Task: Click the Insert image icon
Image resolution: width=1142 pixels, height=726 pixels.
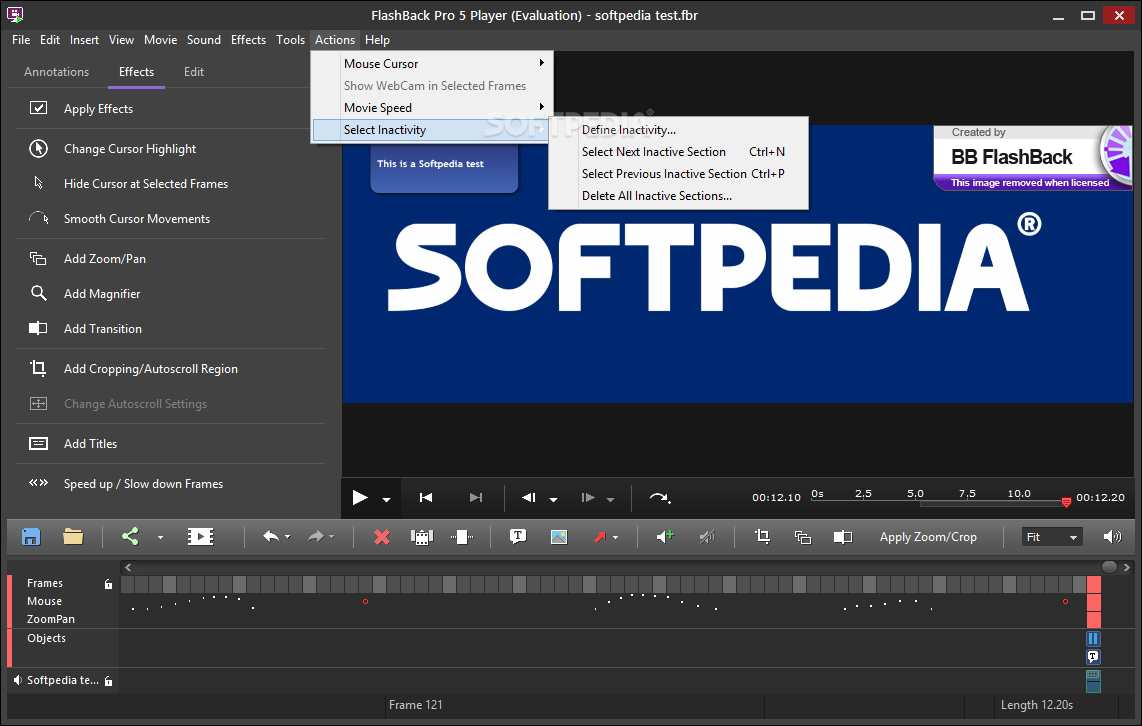Action: point(558,537)
